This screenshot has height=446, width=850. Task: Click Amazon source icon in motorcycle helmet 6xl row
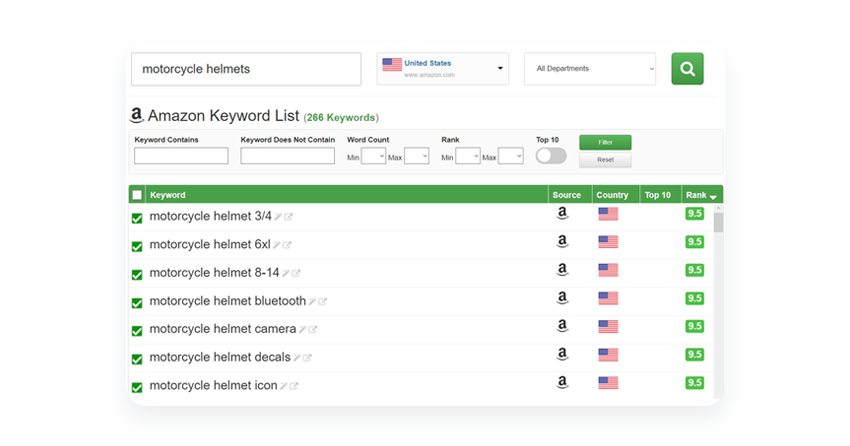click(x=563, y=241)
